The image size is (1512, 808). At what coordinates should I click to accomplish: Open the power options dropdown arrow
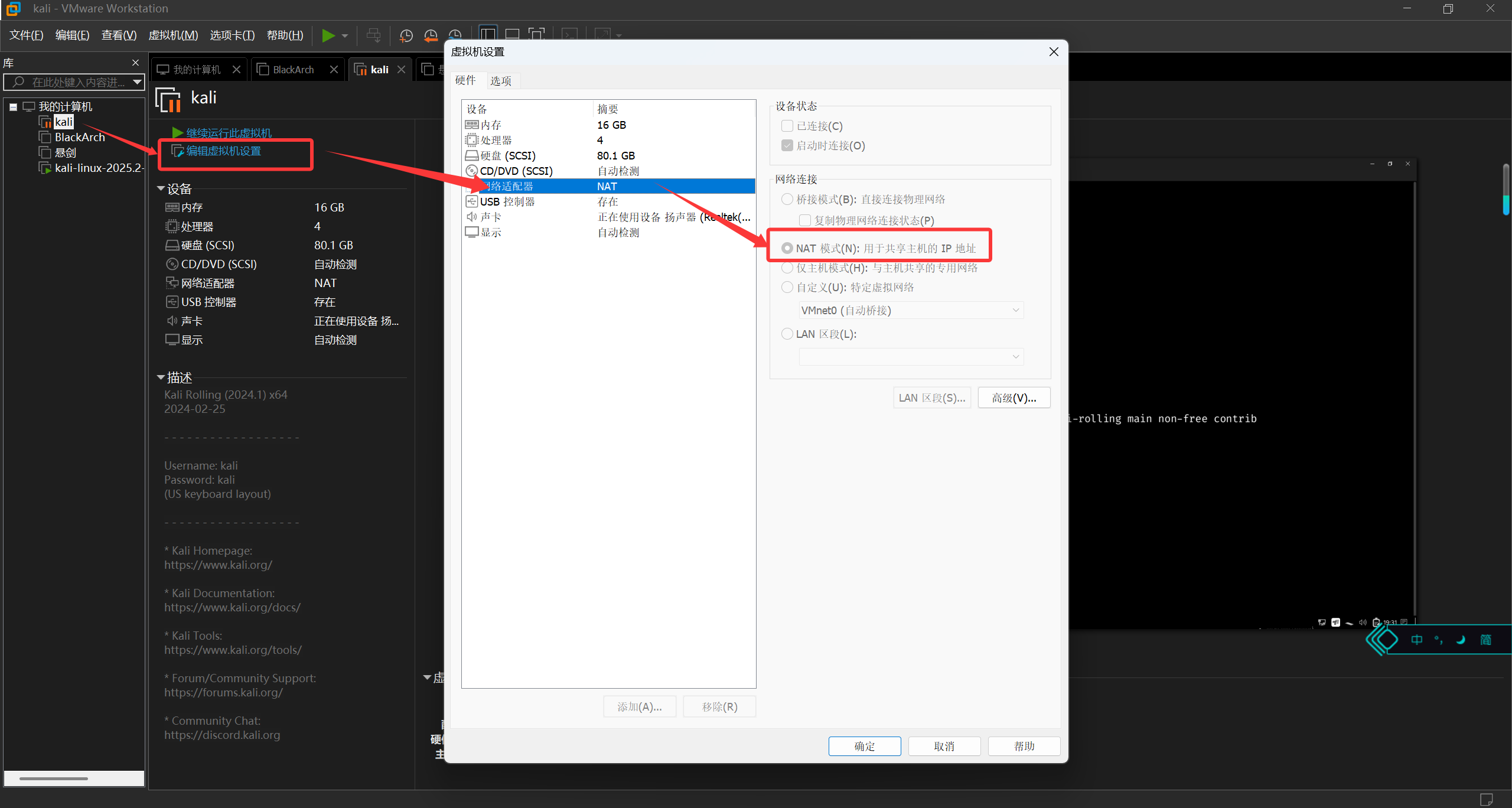click(345, 35)
